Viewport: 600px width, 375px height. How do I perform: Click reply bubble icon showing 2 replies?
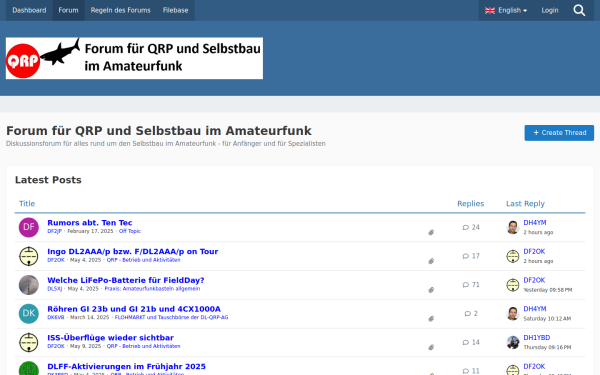tap(468, 313)
